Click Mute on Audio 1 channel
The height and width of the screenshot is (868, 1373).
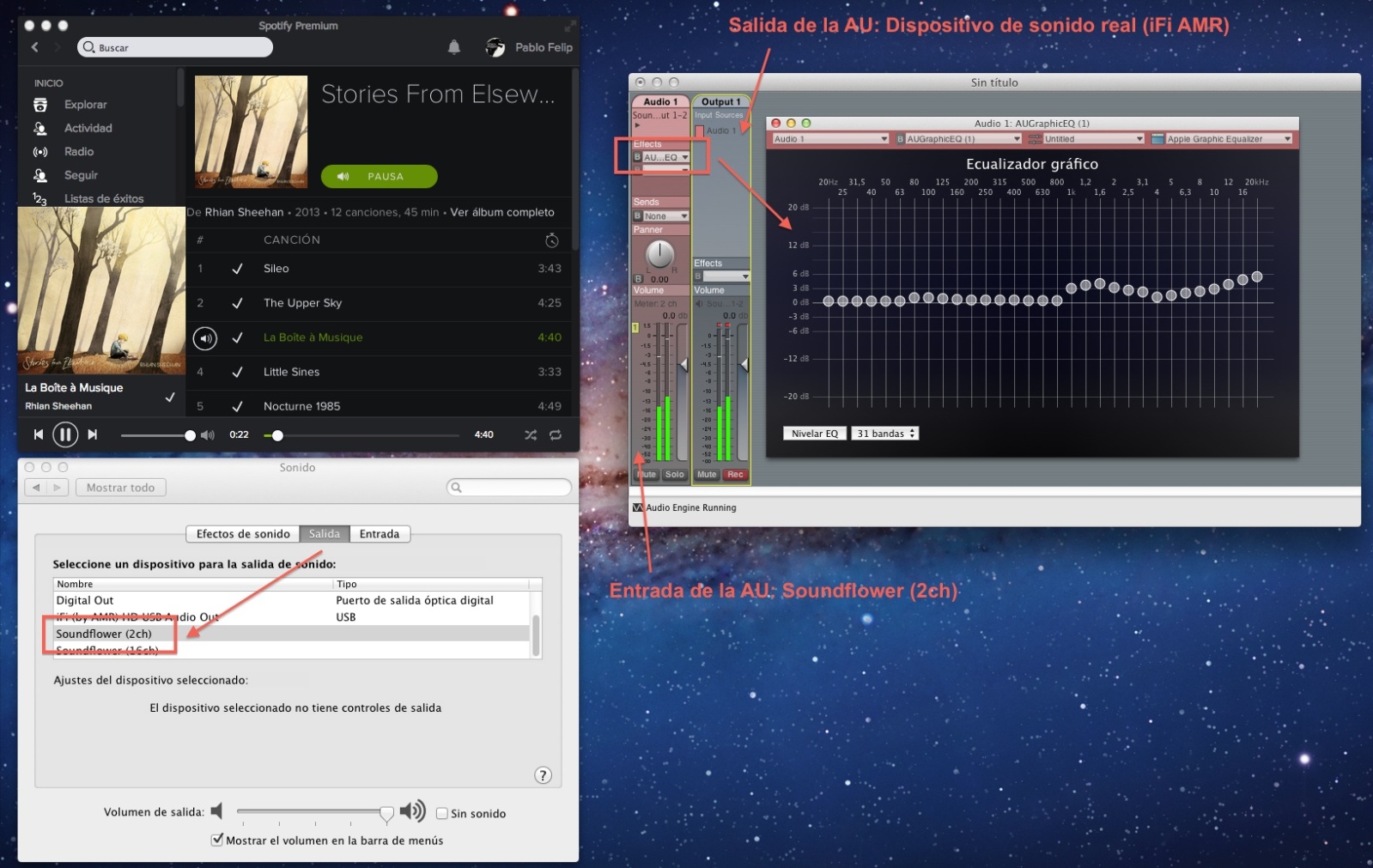pyautogui.click(x=647, y=475)
